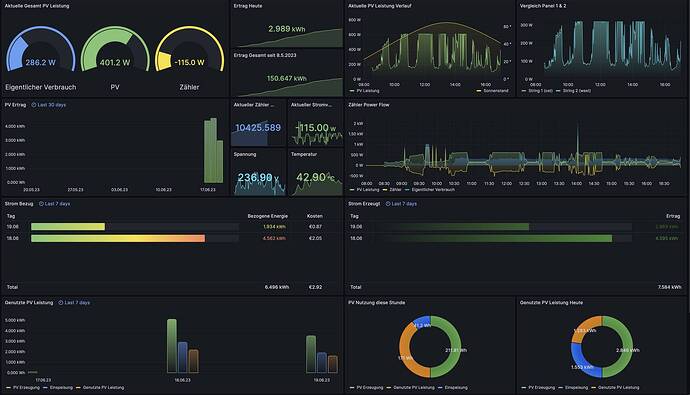Open the Ertrag Gesamt seit 8.5.2023 panel menu
The image size is (690, 395).
pyautogui.click(x=265, y=55)
